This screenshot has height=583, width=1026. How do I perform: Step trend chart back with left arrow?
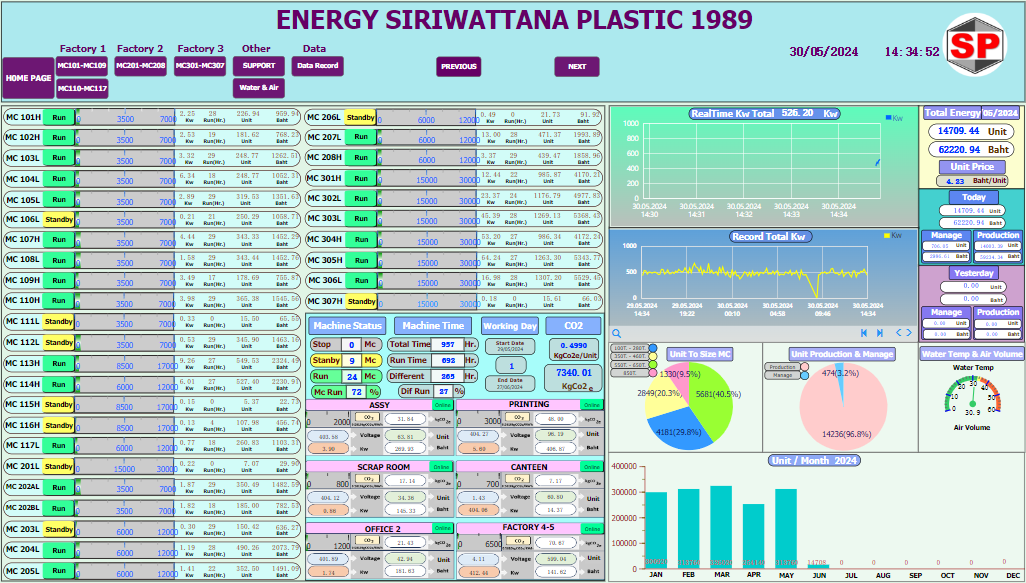point(898,333)
